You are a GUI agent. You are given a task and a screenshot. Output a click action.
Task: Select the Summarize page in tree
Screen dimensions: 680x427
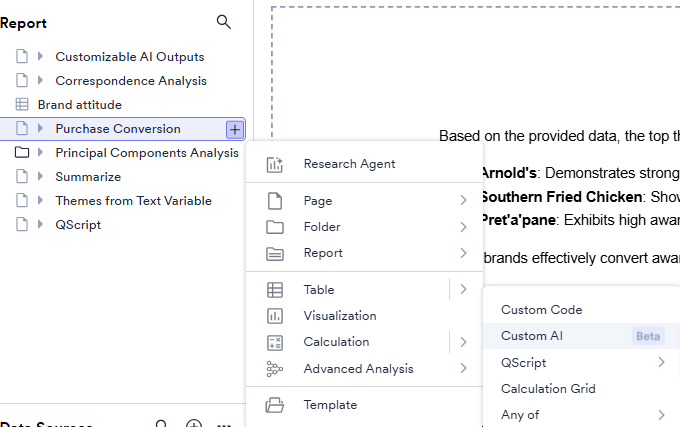click(x=88, y=177)
